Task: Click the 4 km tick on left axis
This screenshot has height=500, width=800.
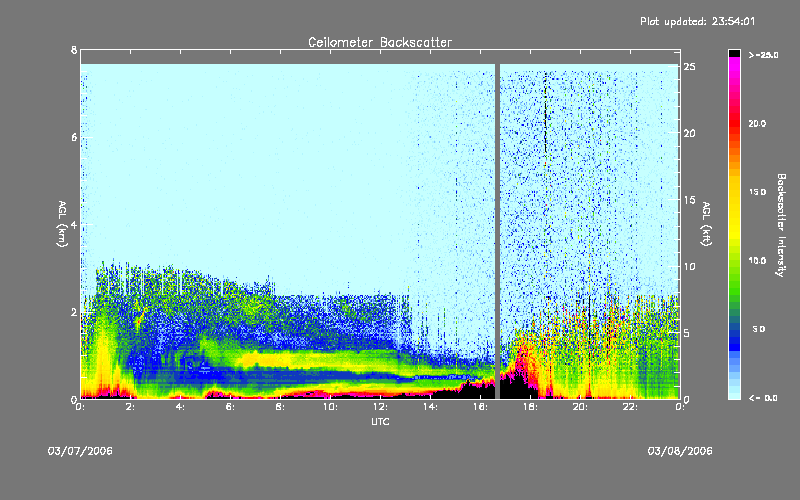Action: click(73, 224)
